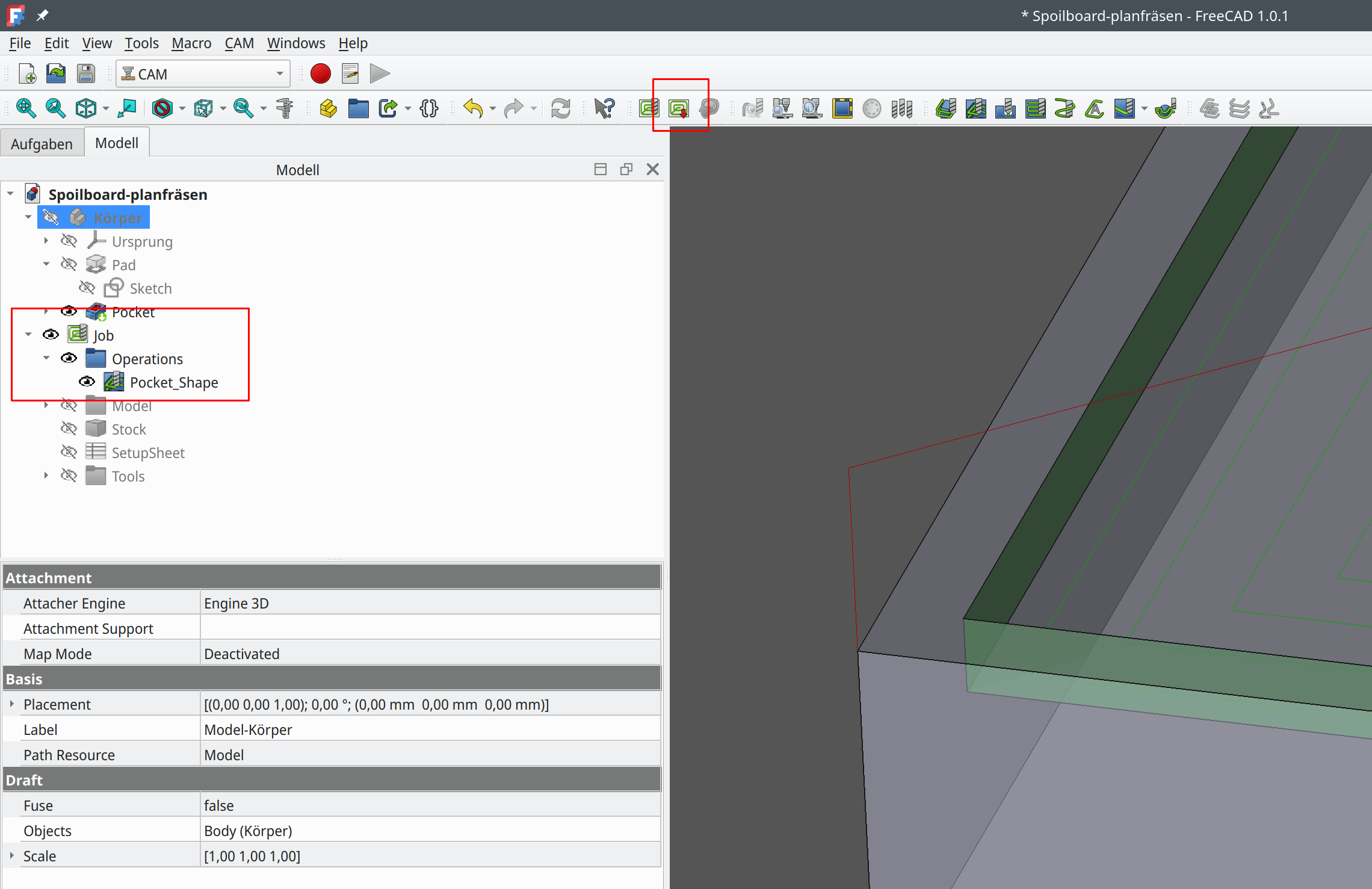Click the Tool Bit Dock icon
This screenshot has height=889, width=1372.
[x=902, y=109]
